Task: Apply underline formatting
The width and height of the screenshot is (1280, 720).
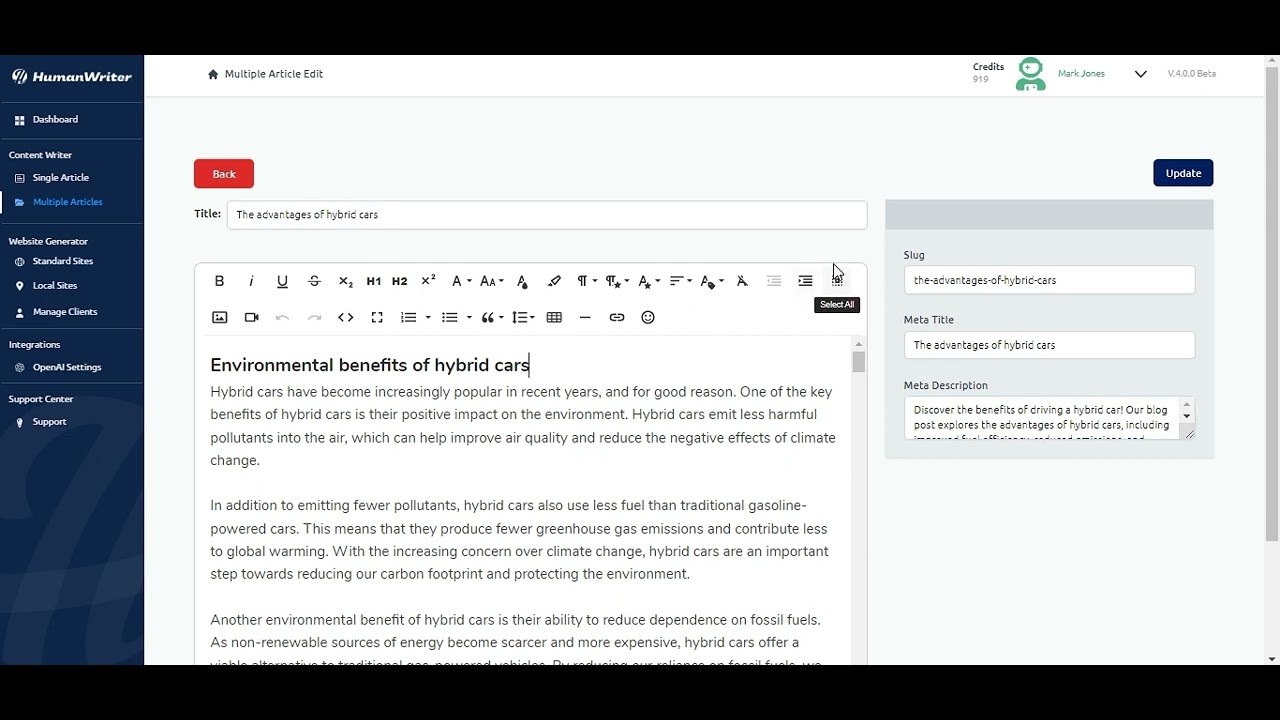Action: pyautogui.click(x=282, y=281)
